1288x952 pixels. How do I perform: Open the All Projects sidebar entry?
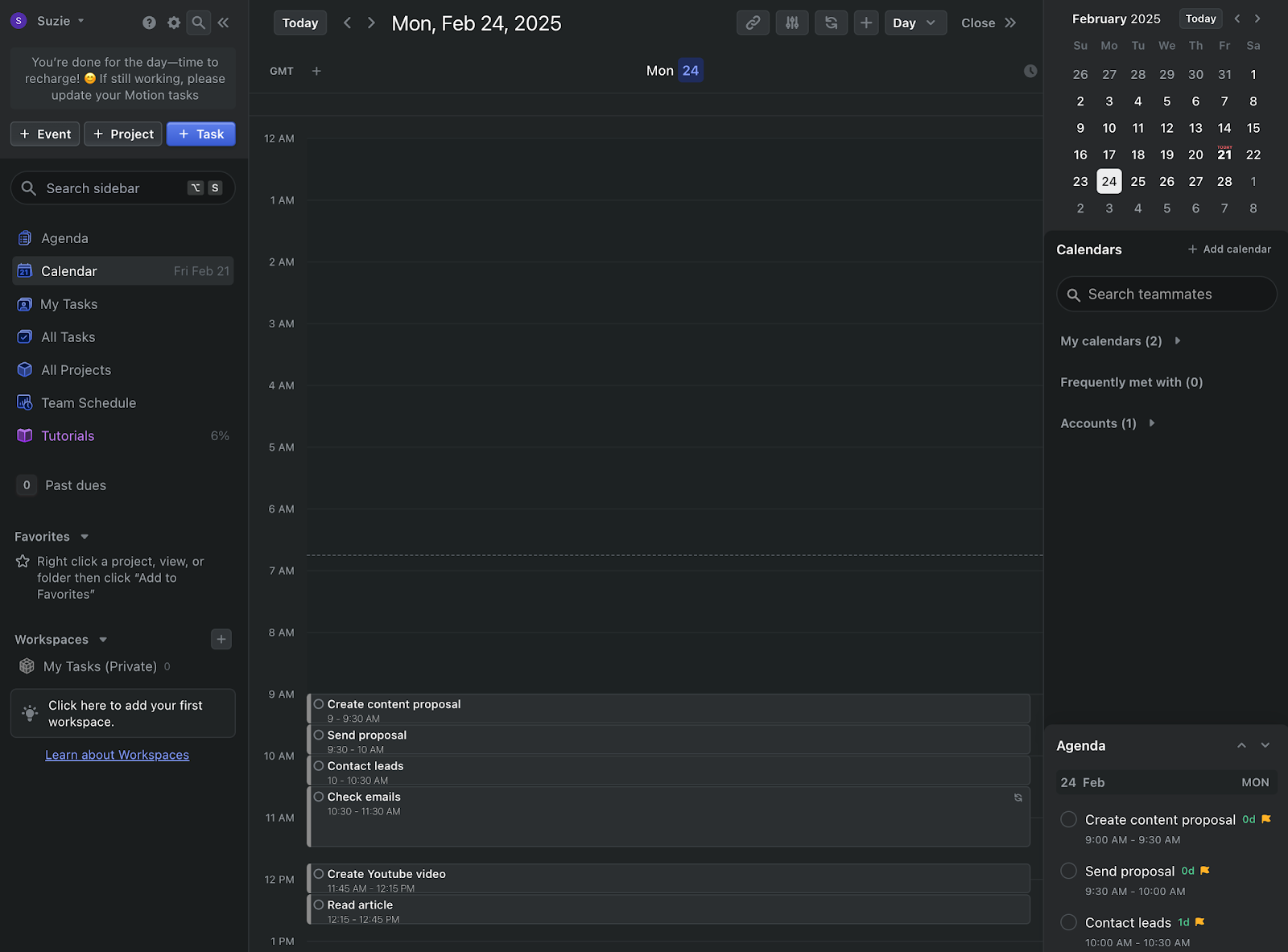point(76,369)
